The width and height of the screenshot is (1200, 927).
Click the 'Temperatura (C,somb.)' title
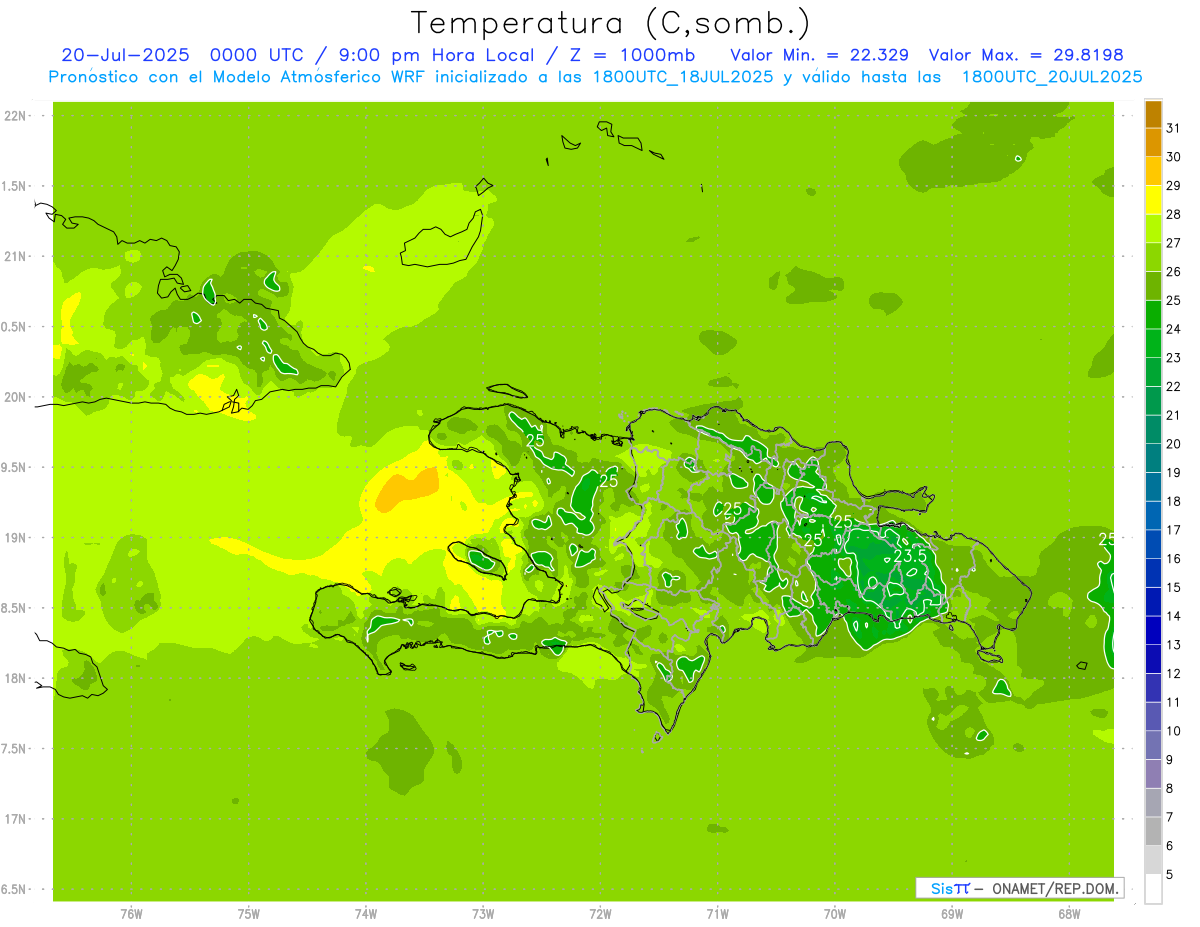610,23
